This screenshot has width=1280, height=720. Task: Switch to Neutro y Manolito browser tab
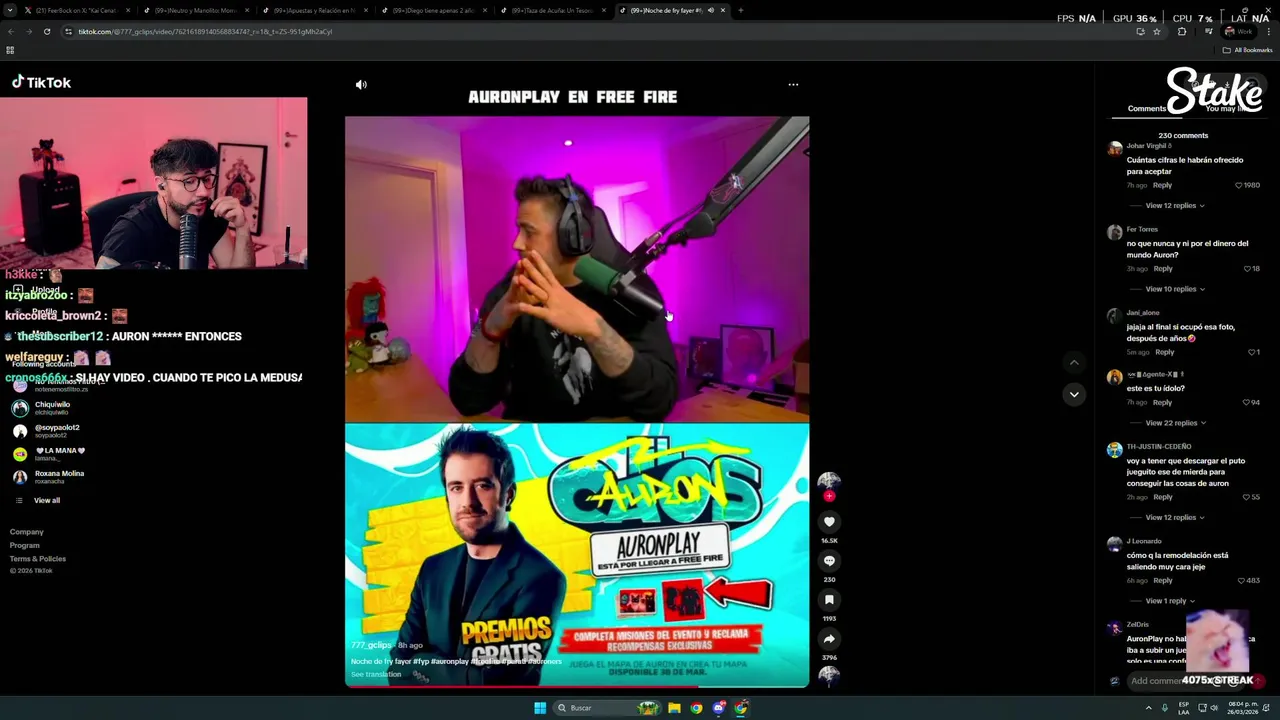tap(194, 10)
